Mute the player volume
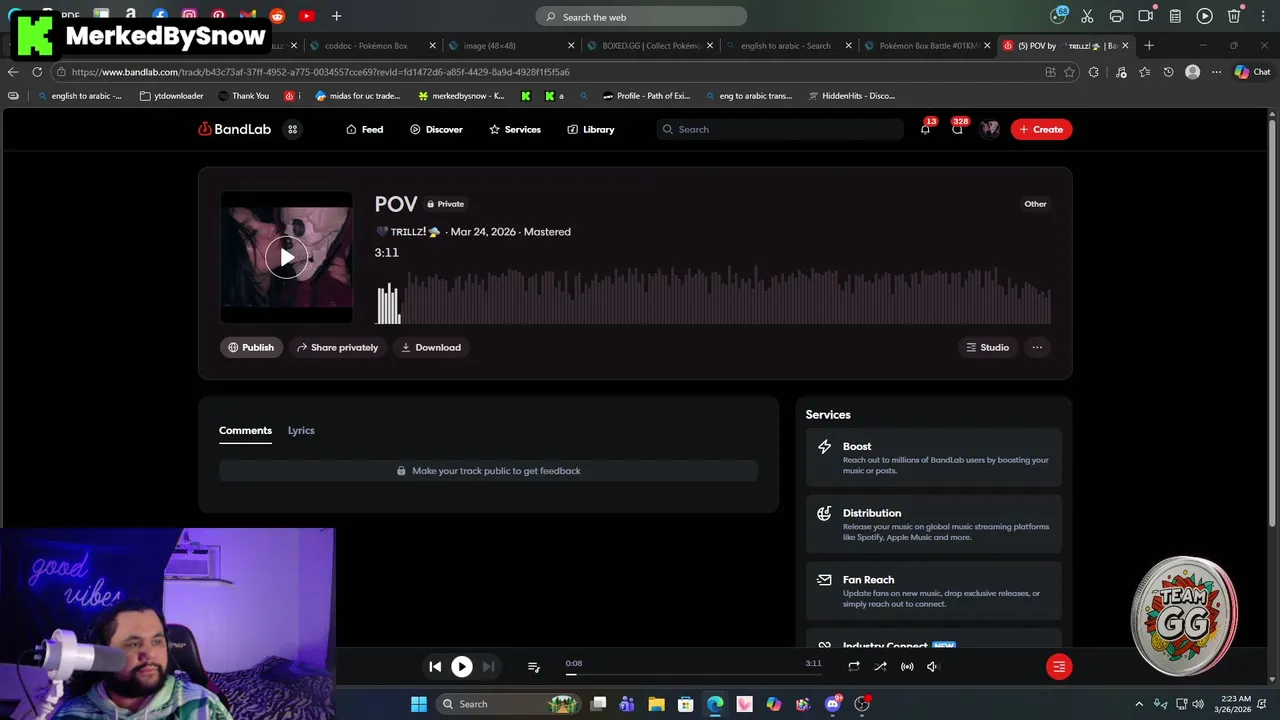 pyautogui.click(x=933, y=667)
